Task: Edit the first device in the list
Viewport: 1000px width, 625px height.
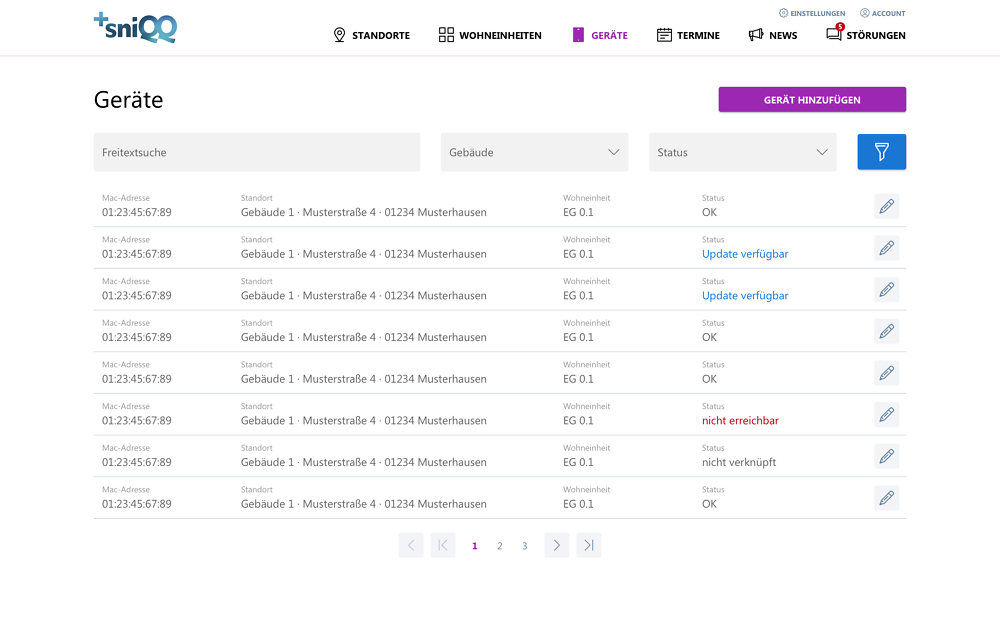Action: [x=886, y=207]
